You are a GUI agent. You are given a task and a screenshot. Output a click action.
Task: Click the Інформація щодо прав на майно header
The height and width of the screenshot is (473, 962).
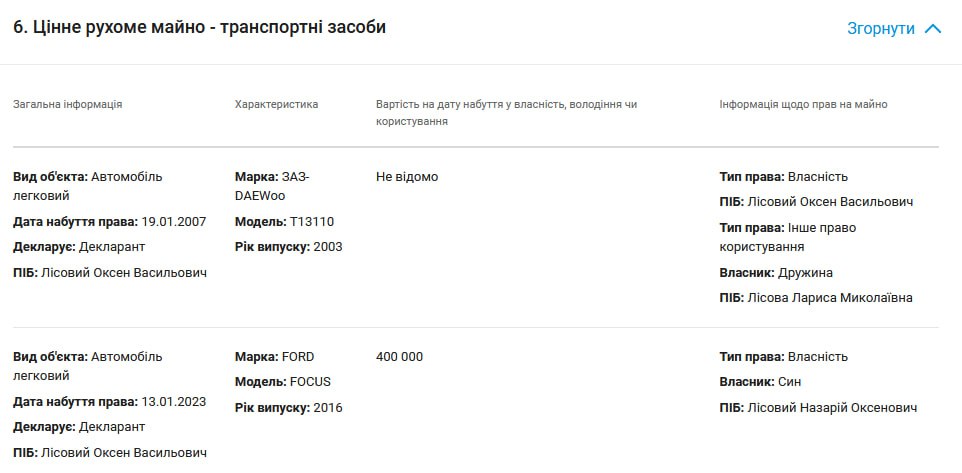[x=803, y=104]
